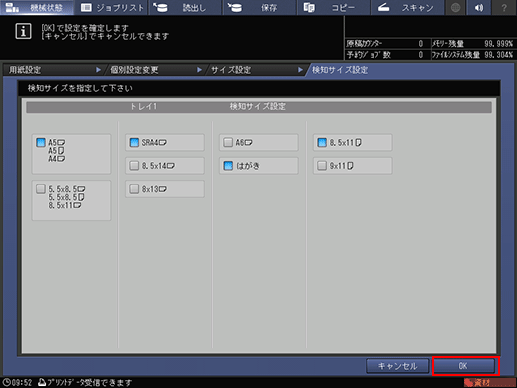The image size is (517, 388).
Task: Check the A6 size option
Action: pos(228,143)
